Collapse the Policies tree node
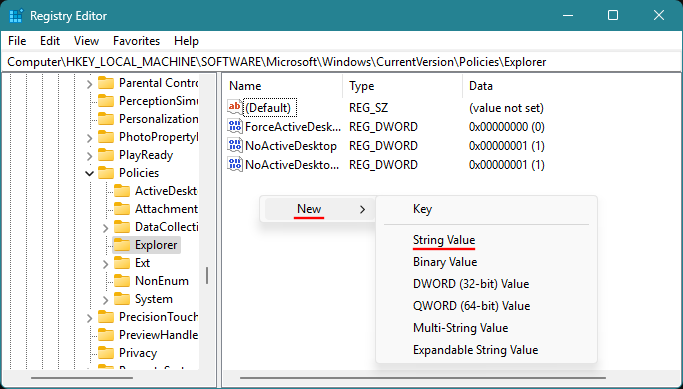The width and height of the screenshot is (683, 389). click(89, 173)
